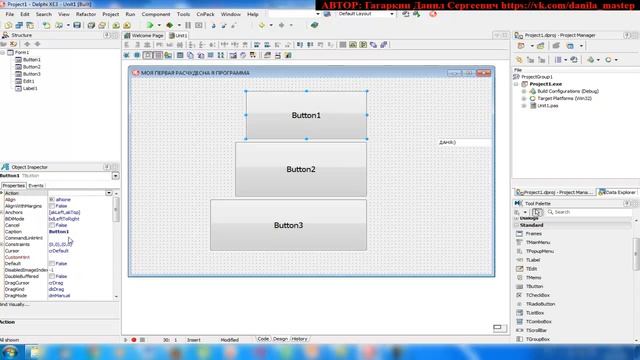Select the TButton component in Tool Palette
This screenshot has width=640, height=360.
[534, 287]
